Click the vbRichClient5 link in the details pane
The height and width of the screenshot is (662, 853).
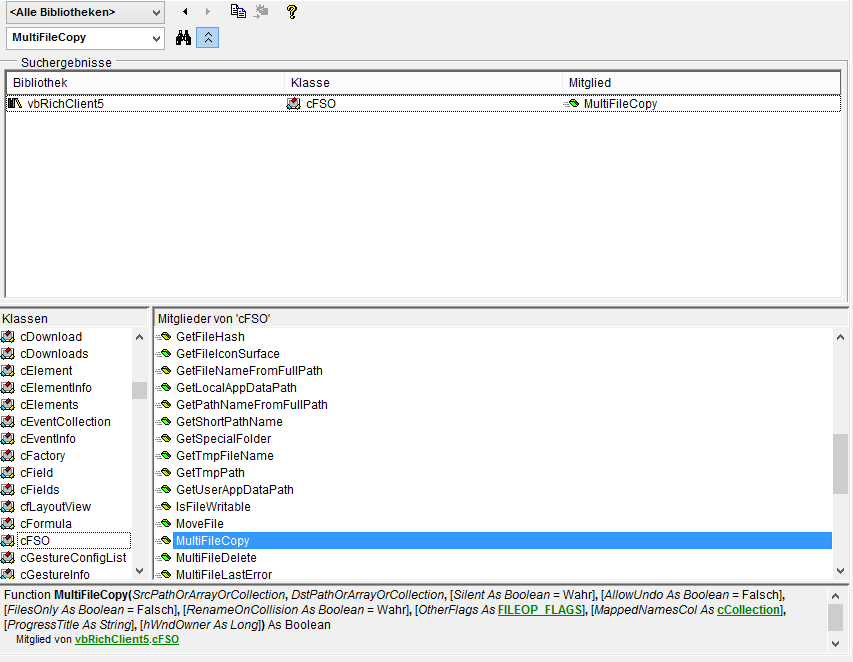tap(111, 639)
